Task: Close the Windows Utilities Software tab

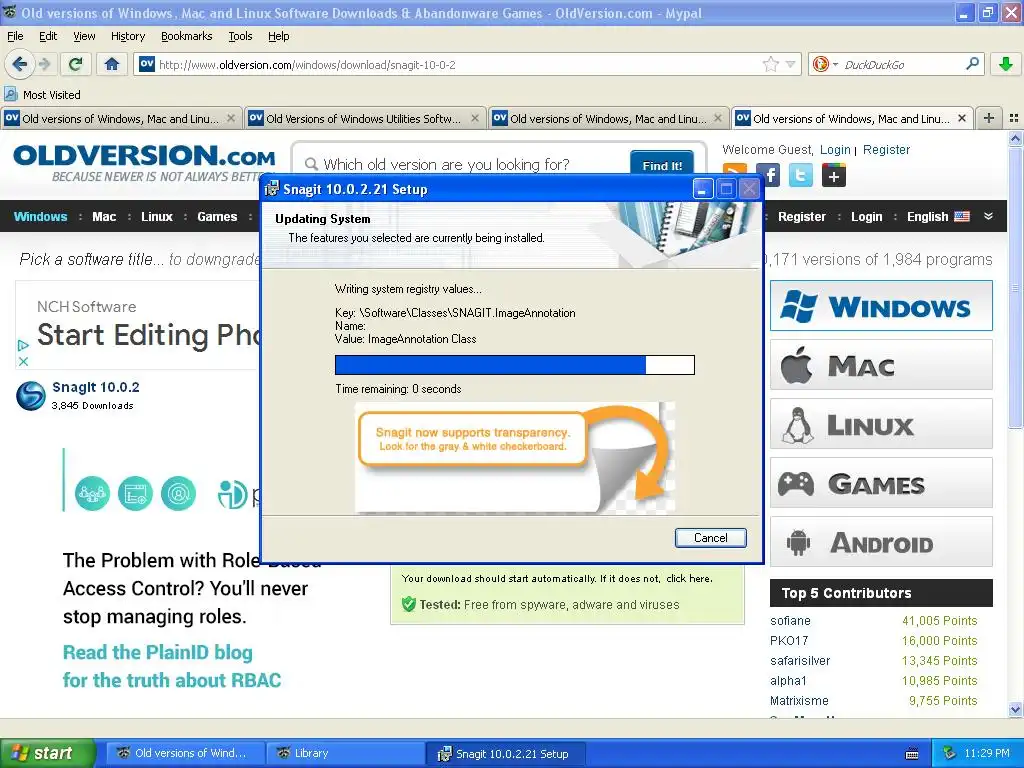Action: click(475, 118)
